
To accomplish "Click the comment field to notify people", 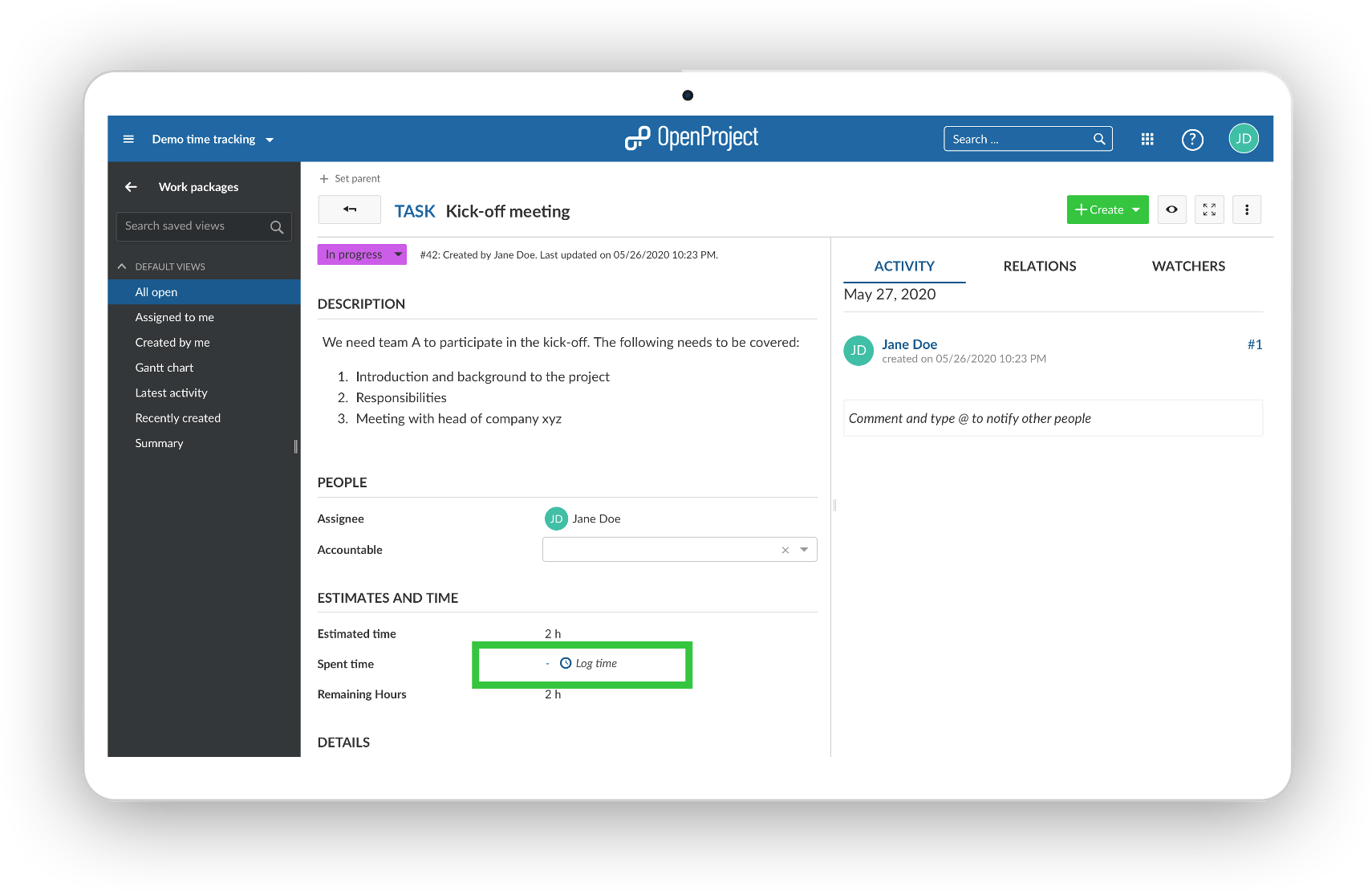I will pyautogui.click(x=1052, y=417).
